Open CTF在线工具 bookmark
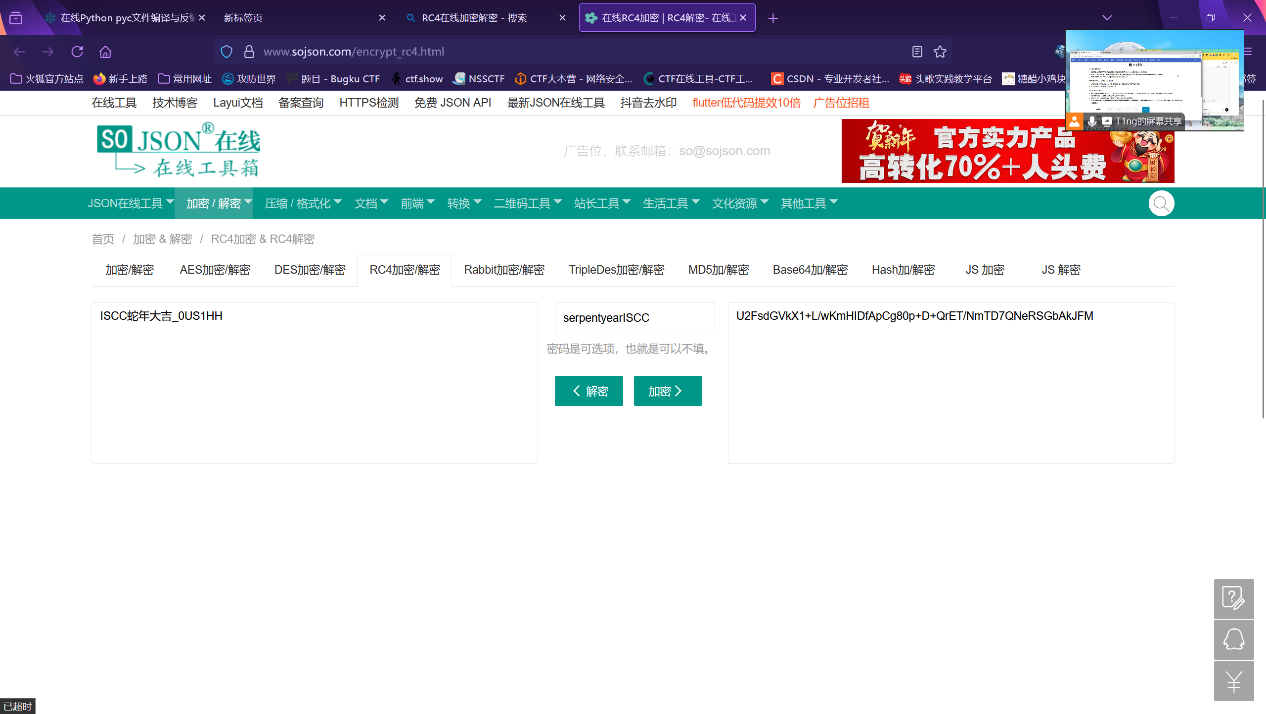The height and width of the screenshot is (714, 1266). [x=699, y=78]
